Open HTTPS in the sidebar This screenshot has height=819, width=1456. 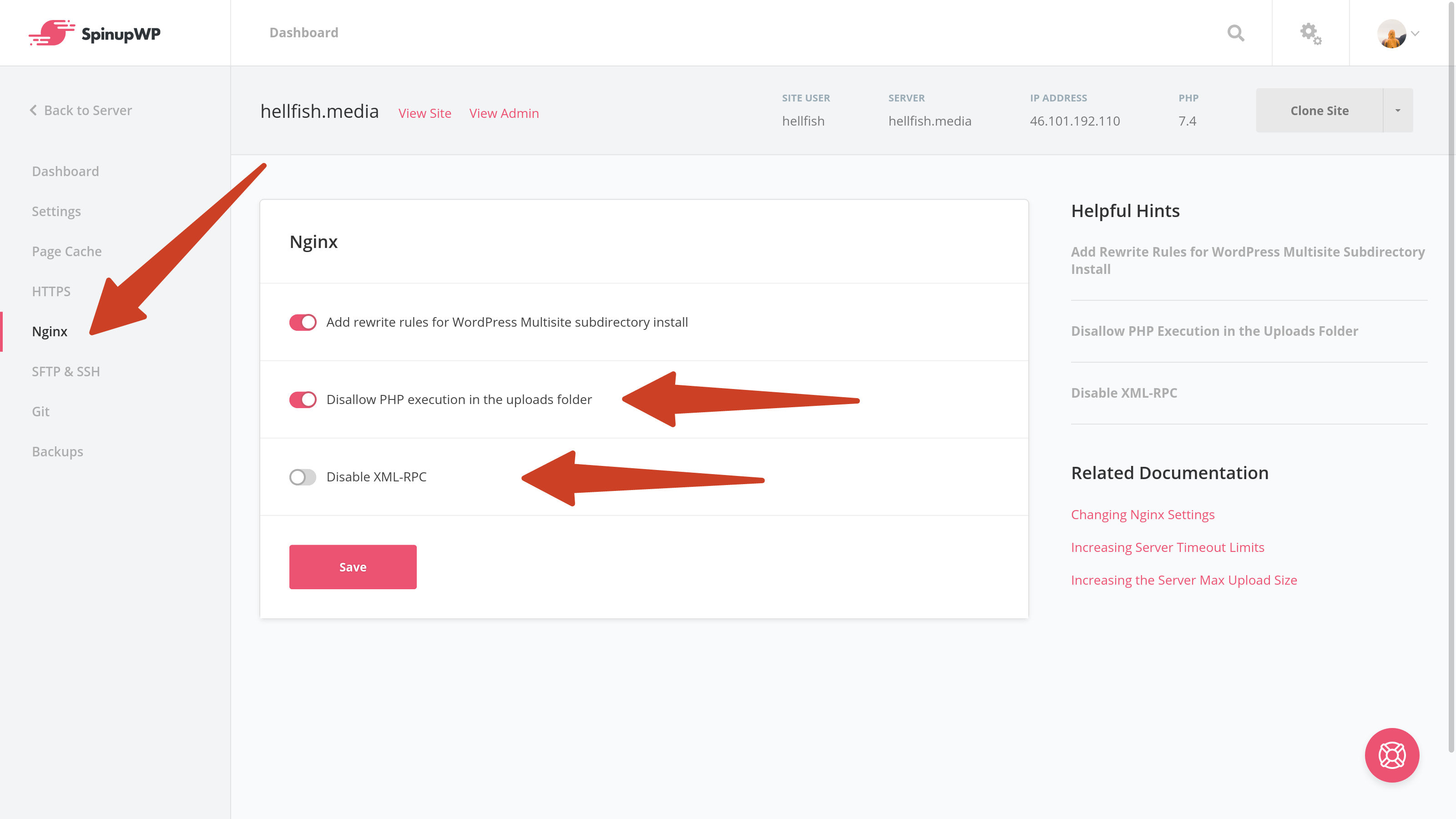(51, 292)
